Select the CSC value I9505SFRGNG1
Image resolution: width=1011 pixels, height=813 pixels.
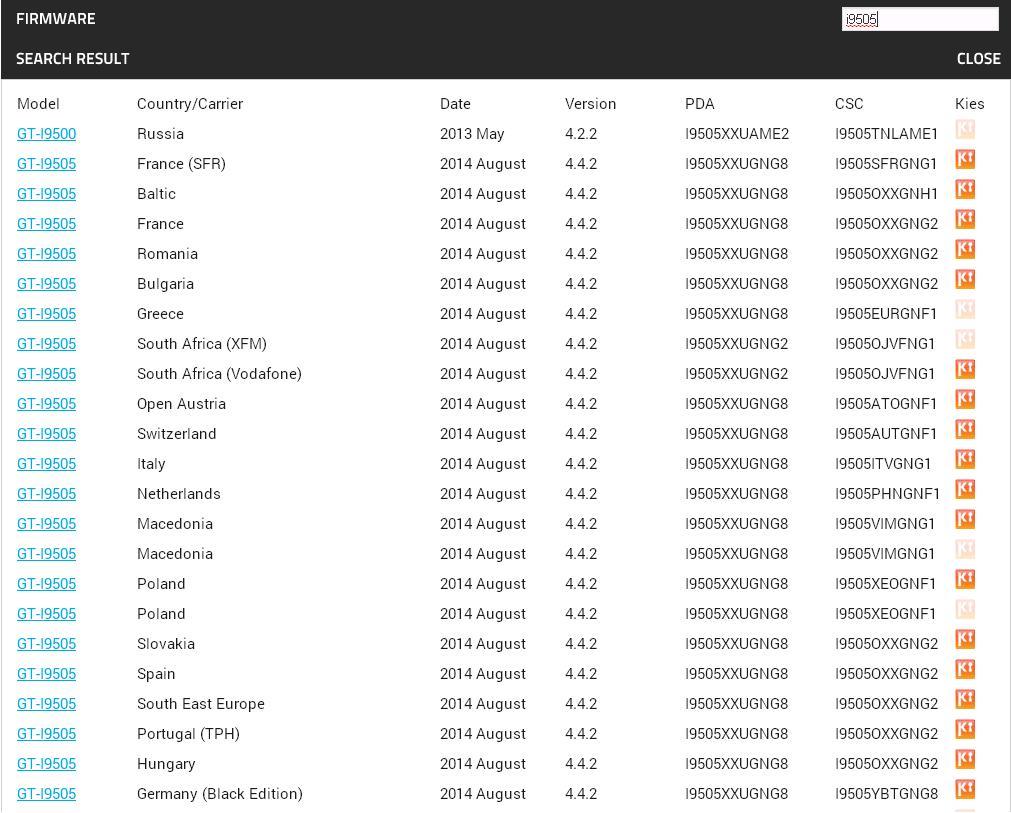[x=885, y=164]
